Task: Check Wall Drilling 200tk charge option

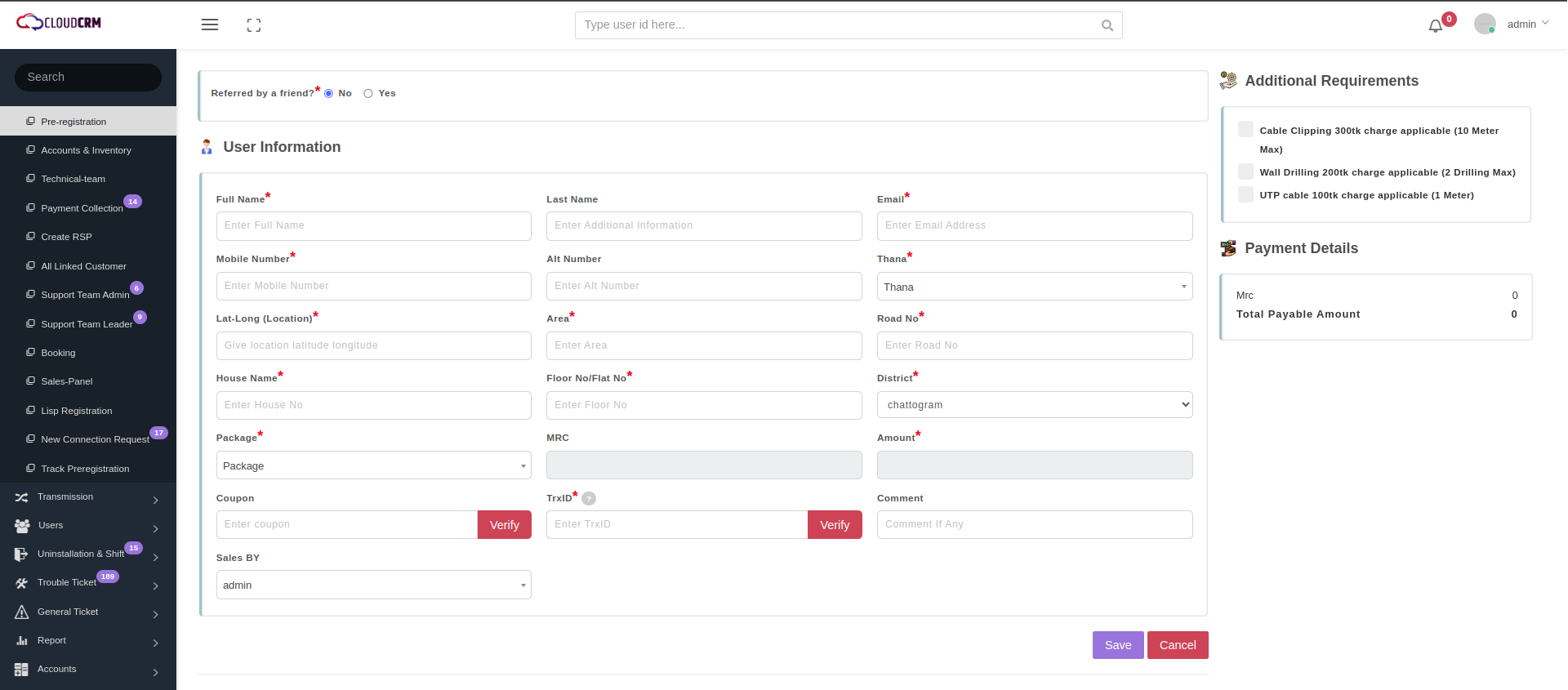Action: coord(1245,171)
